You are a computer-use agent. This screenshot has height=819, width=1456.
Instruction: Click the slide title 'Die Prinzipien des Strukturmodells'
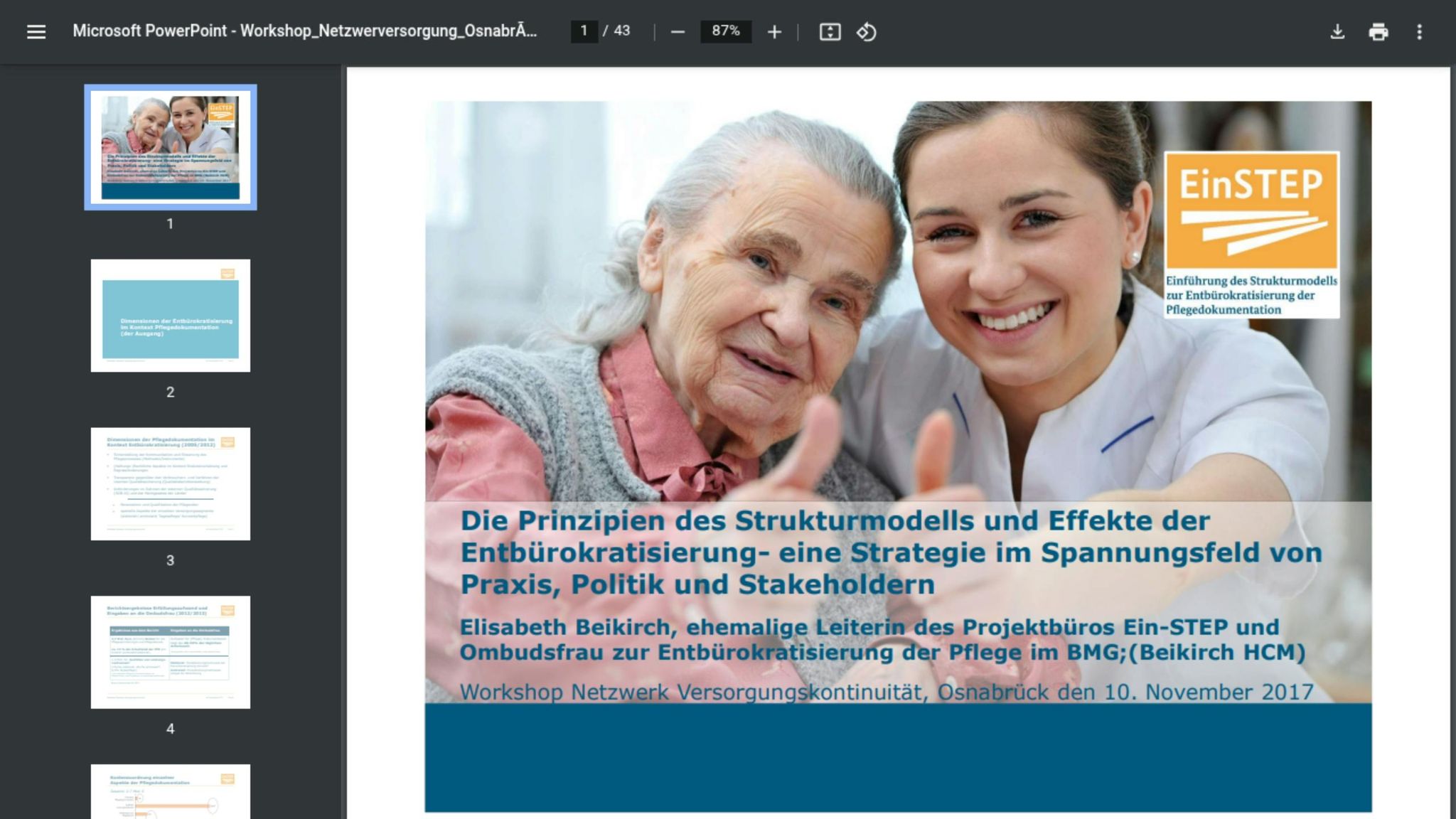point(835,521)
